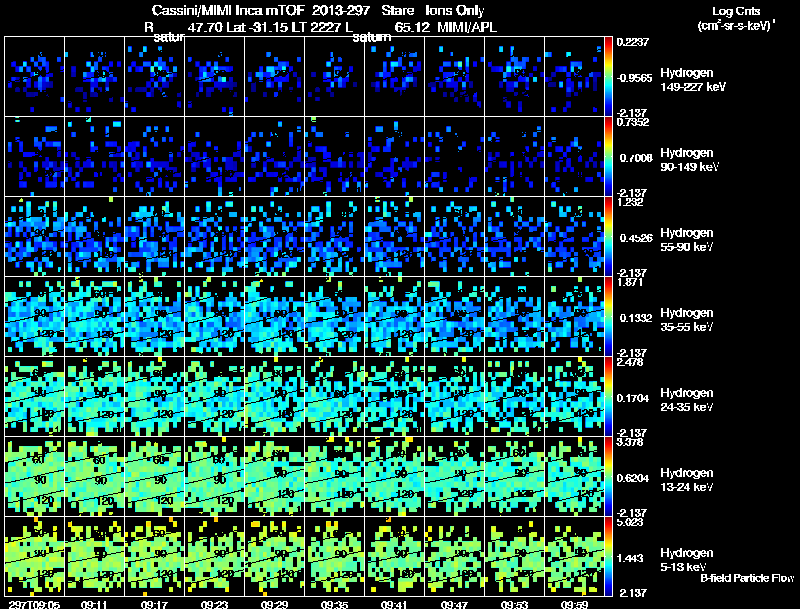The width and height of the screenshot is (800, 609).
Task: Click the '09:11' time axis label
Action: click(94, 605)
